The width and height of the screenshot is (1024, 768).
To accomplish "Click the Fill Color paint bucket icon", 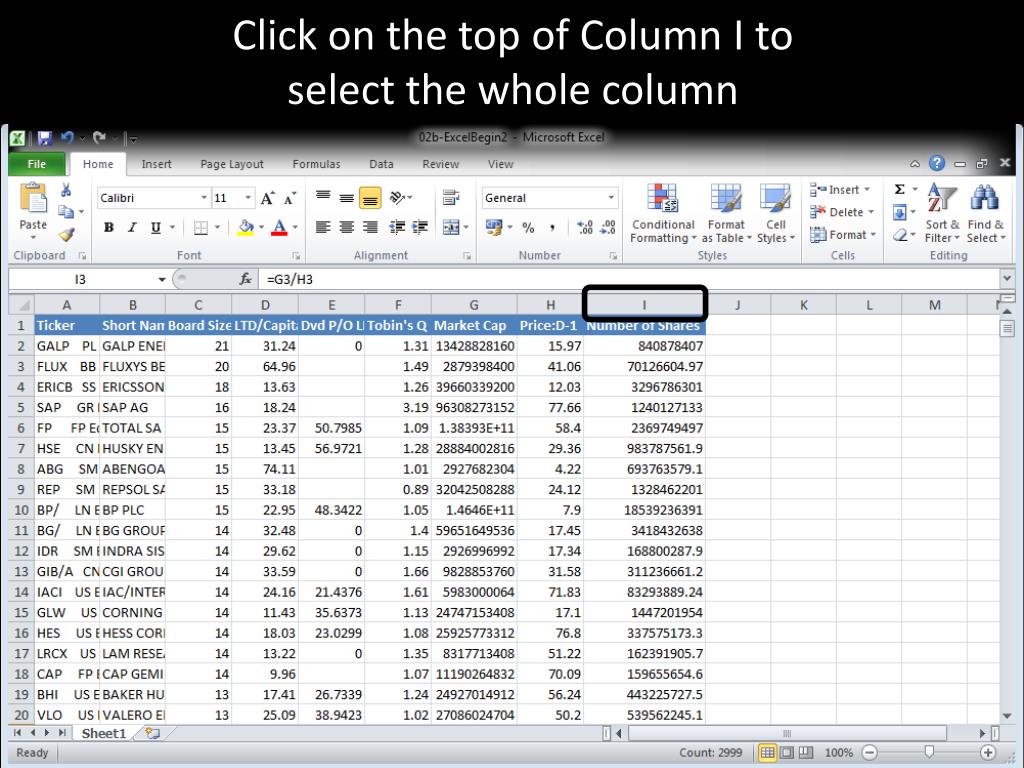I will (246, 227).
